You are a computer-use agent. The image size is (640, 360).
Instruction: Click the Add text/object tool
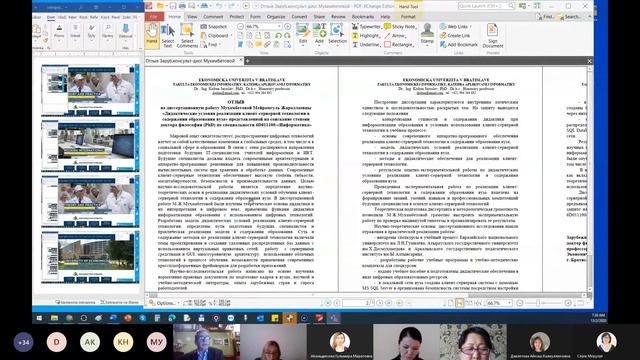[x=319, y=34]
